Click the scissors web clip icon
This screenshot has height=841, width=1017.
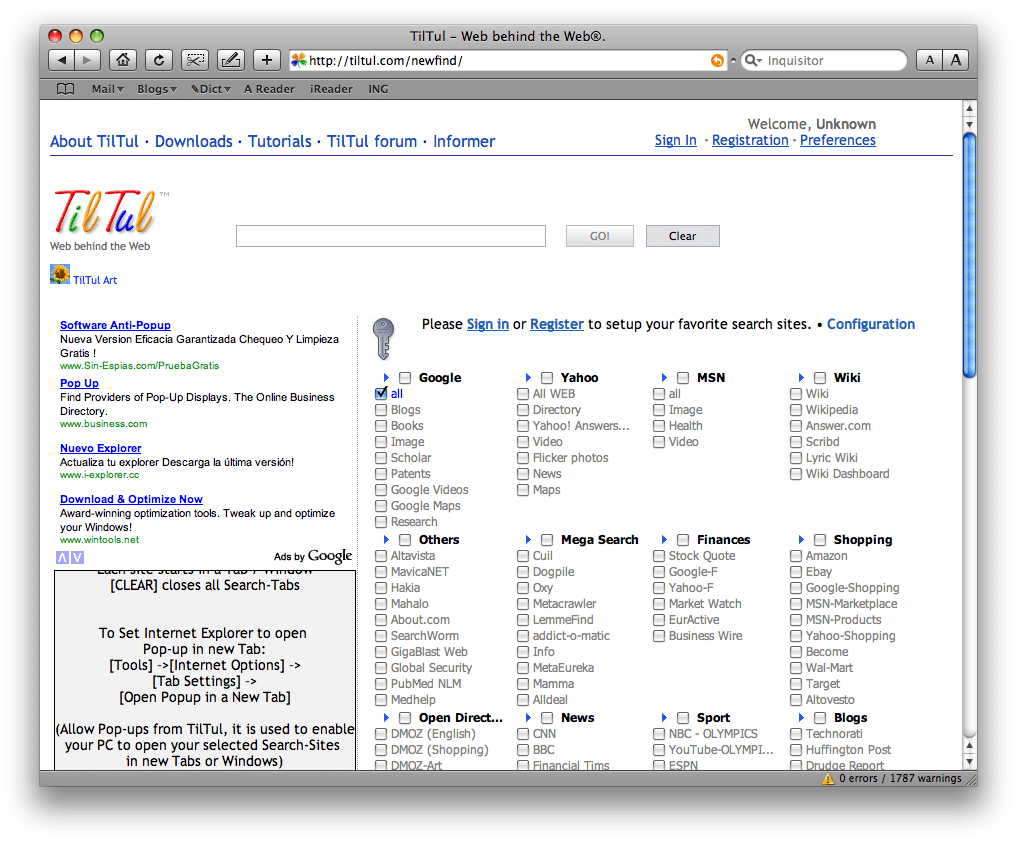tap(195, 60)
